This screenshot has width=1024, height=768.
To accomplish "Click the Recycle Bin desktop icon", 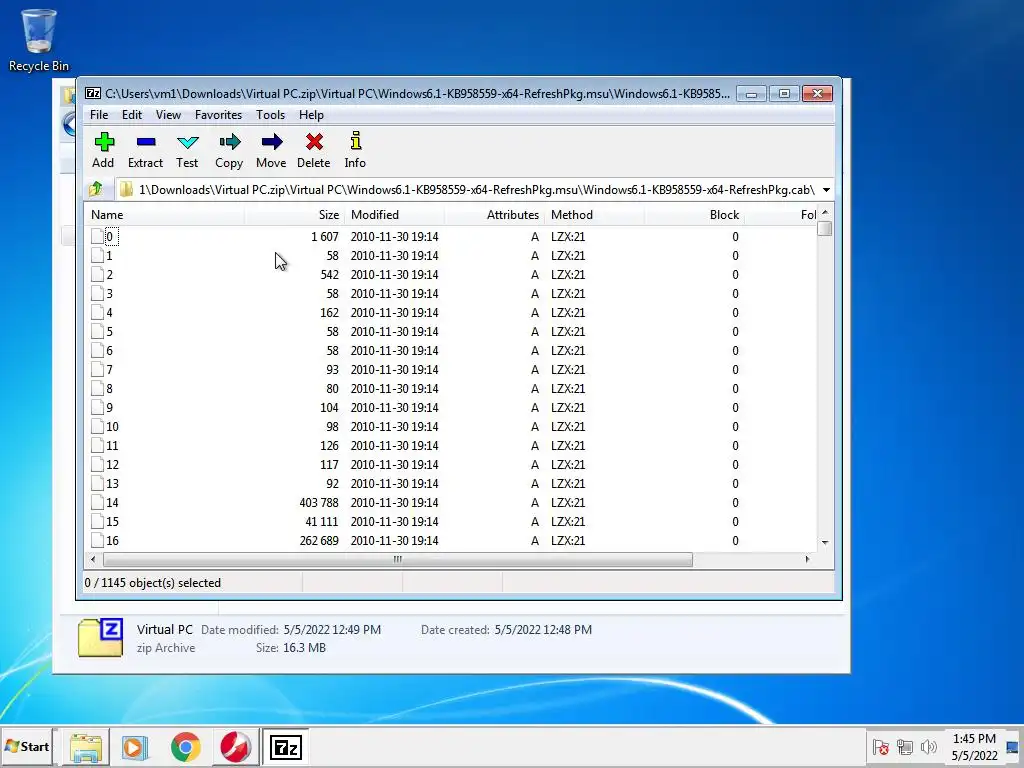I will coord(39,40).
